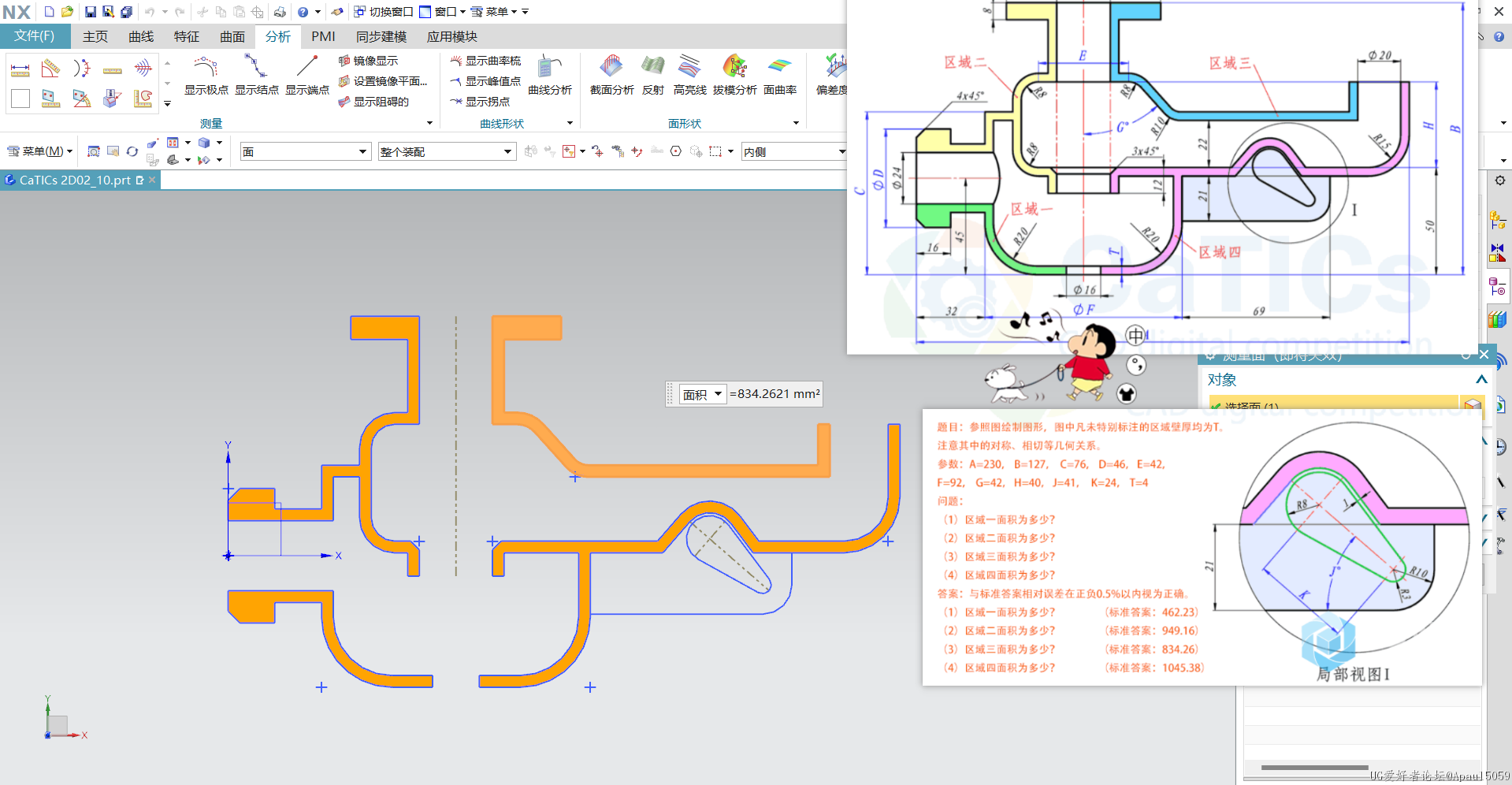Open the measure gallery more-options arrow
The height and width of the screenshot is (785, 1512).
[x=167, y=104]
